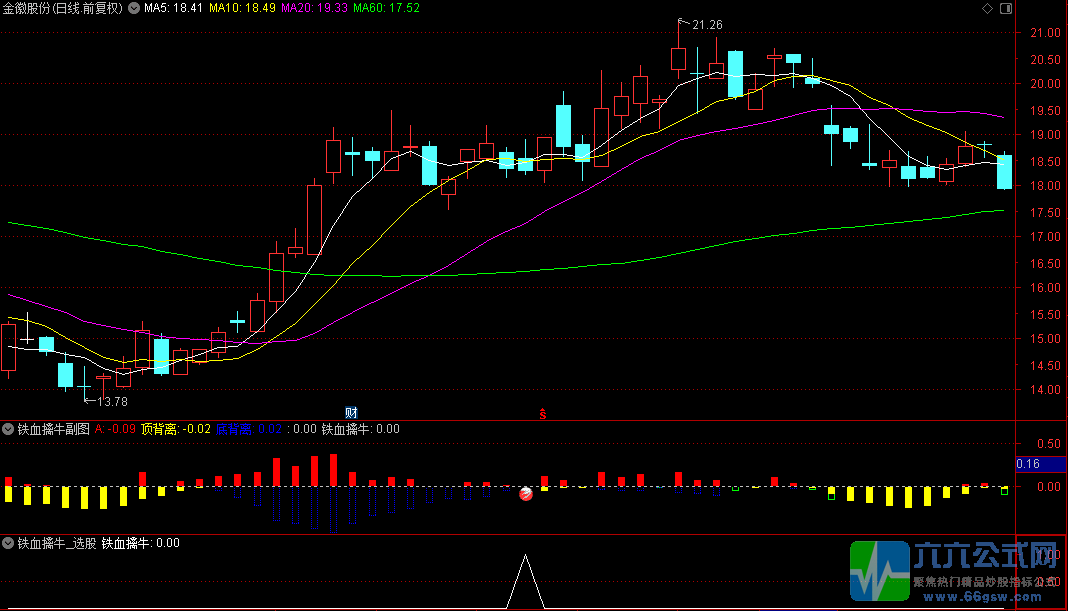The width and height of the screenshot is (1068, 611).
Task: Toggle the panel layout icon at top right
Action: [1005, 8]
